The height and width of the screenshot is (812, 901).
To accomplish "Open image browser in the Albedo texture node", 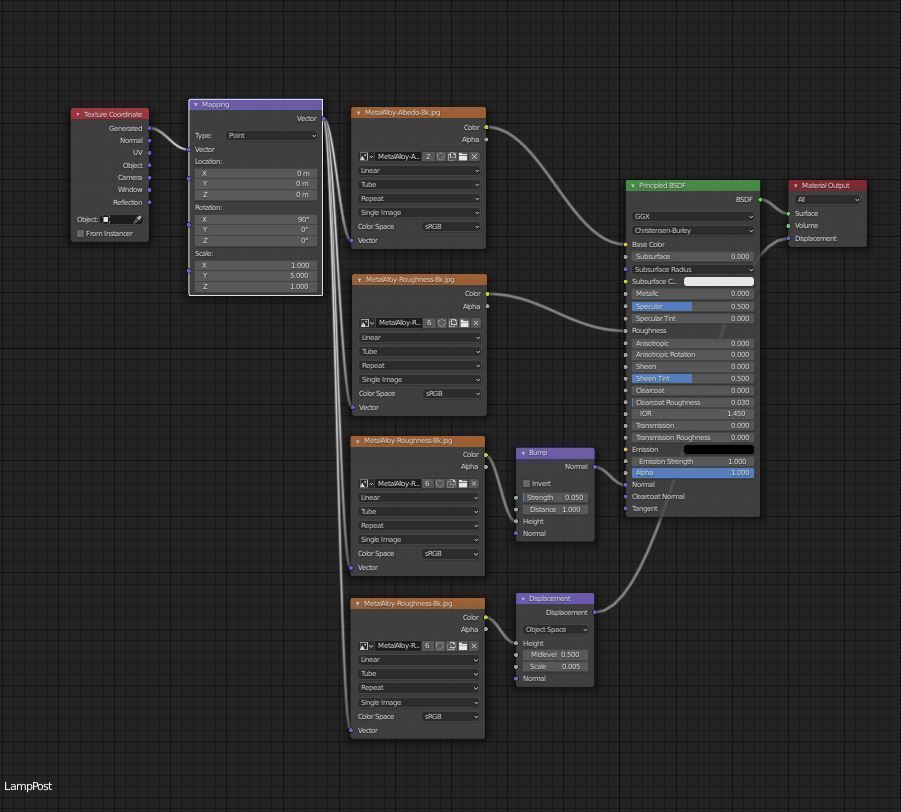I will (x=366, y=156).
